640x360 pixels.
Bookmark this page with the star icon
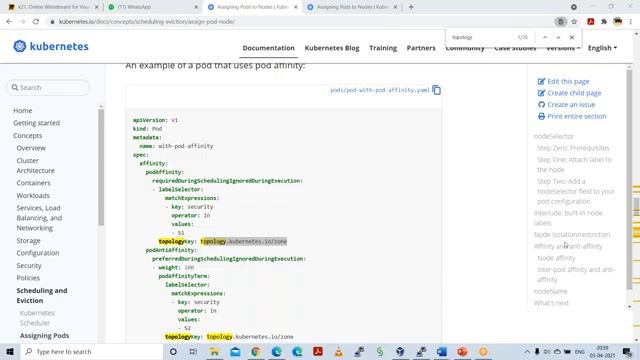[x=574, y=22]
